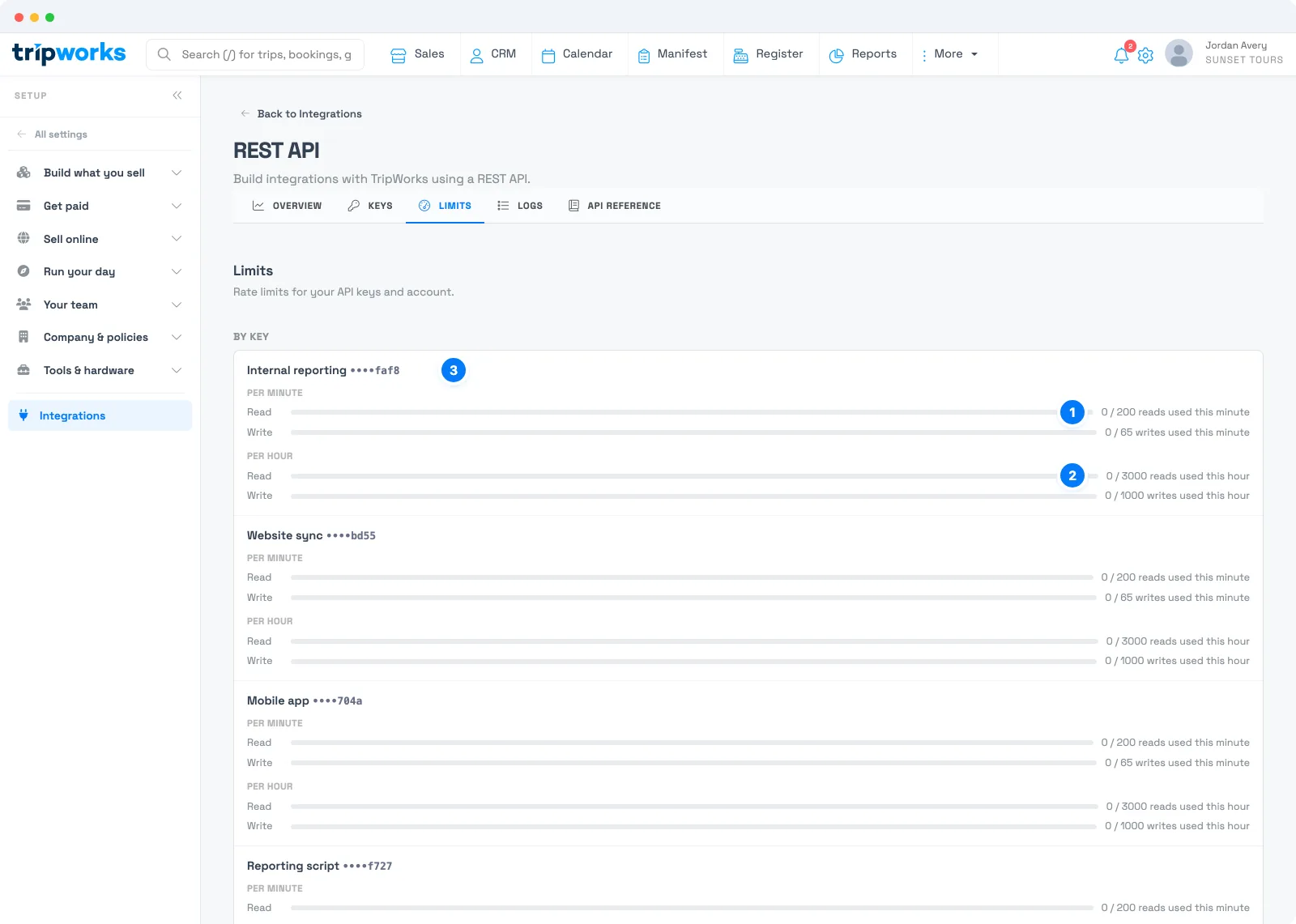Viewport: 1296px width, 924px height.
Task: Click the CRM person icon
Action: (x=476, y=55)
